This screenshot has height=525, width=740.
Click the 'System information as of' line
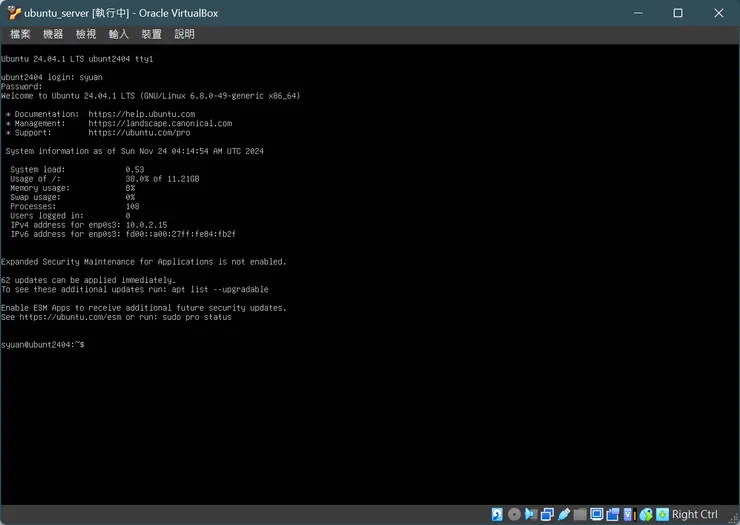pos(135,151)
